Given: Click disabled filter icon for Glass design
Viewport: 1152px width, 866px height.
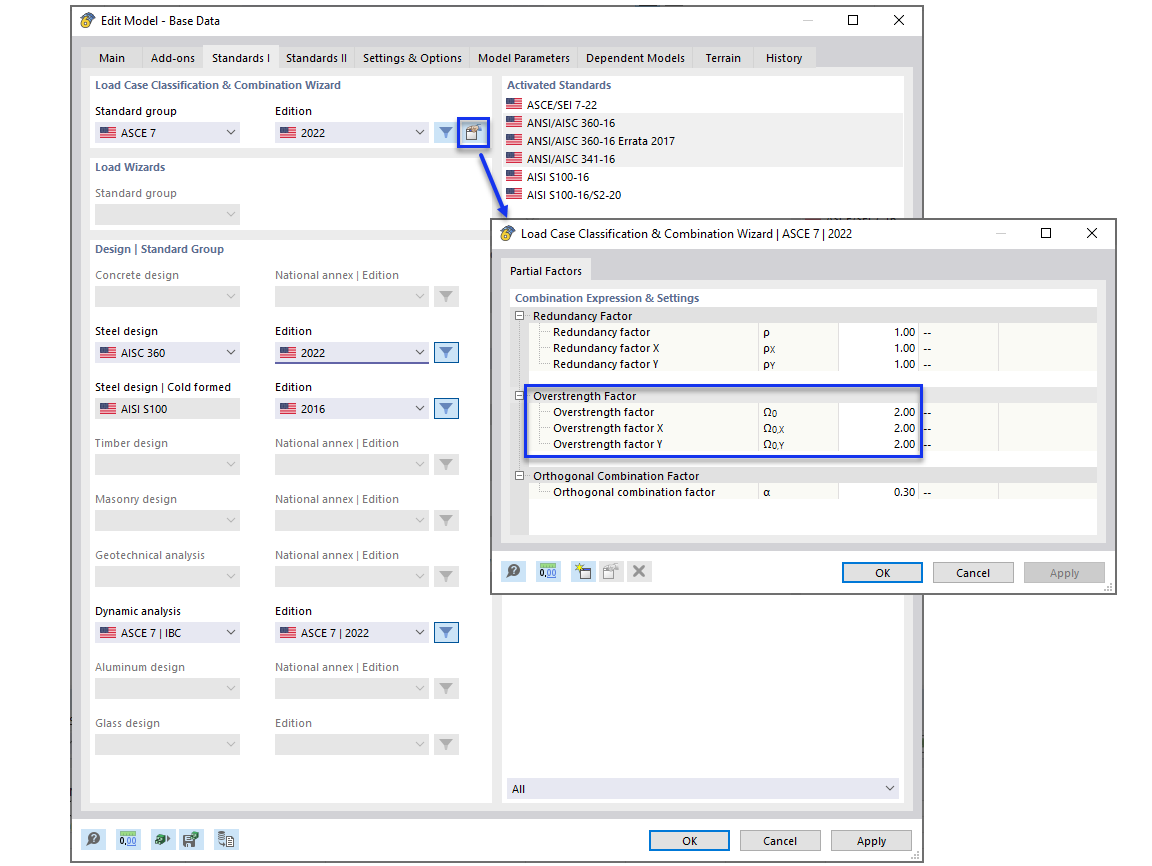Looking at the screenshot, I should point(446,745).
